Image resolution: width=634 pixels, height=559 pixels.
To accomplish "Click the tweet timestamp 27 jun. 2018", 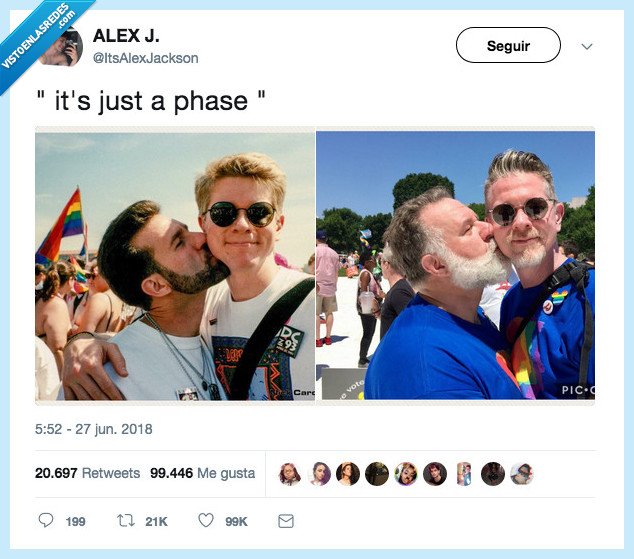I will 93,429.
